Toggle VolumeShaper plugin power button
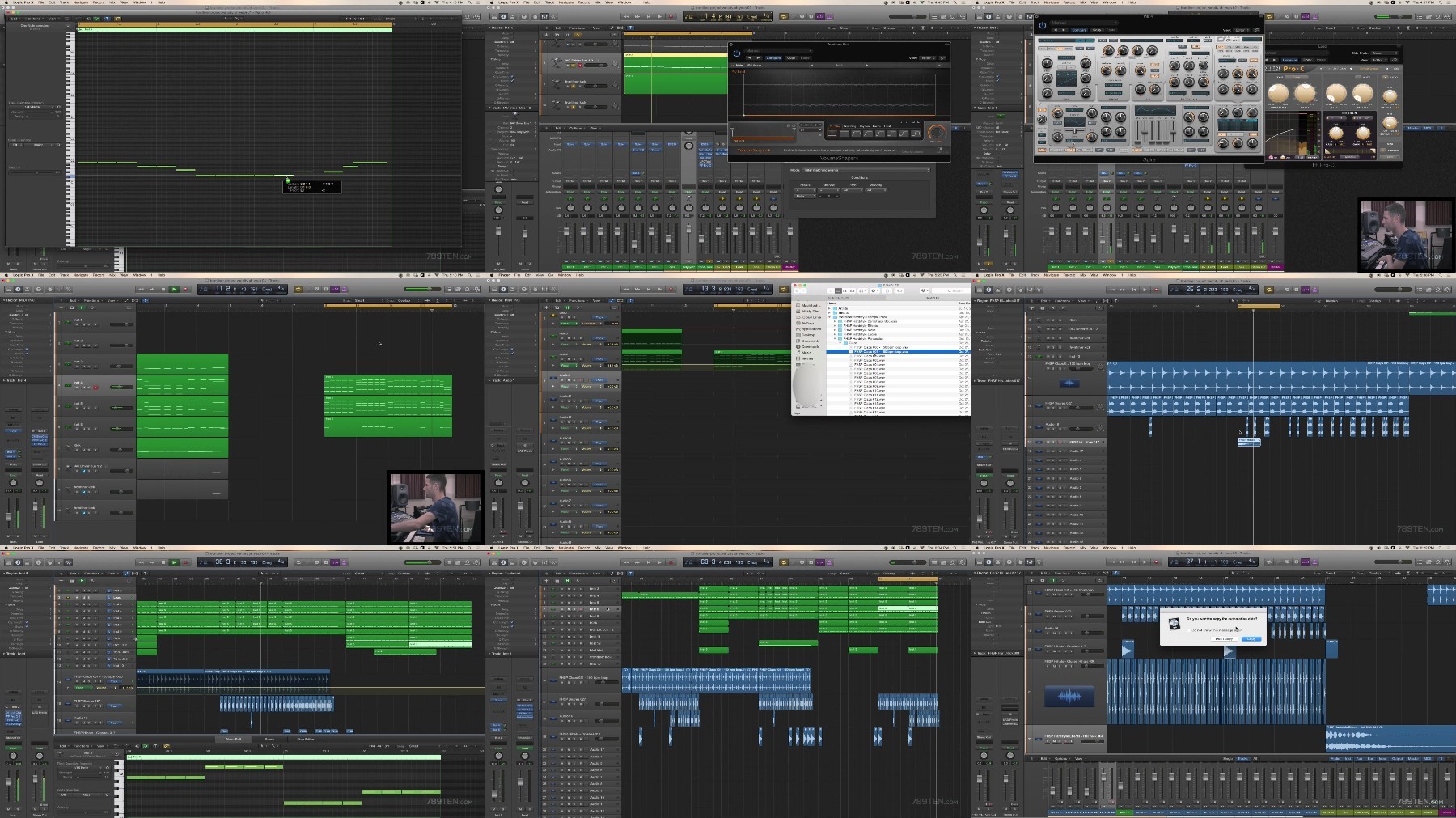Screen dimensions: 1456x818 pyautogui.click(x=737, y=53)
